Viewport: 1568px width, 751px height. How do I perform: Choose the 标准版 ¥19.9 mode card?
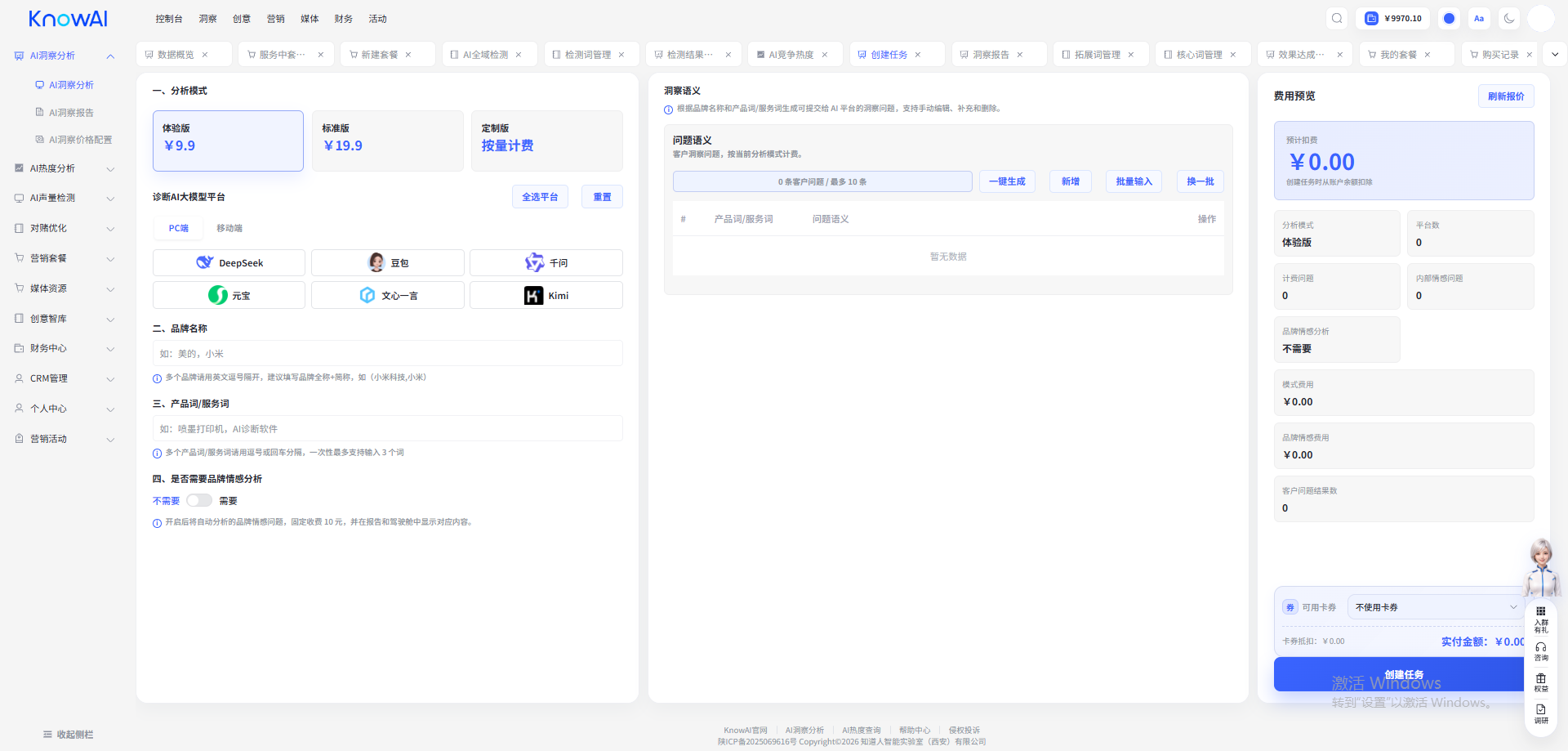pos(387,141)
